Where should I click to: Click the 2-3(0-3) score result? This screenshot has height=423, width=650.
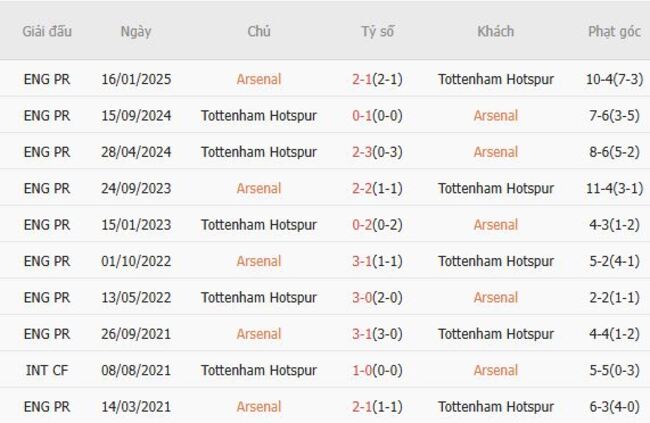[377, 152]
